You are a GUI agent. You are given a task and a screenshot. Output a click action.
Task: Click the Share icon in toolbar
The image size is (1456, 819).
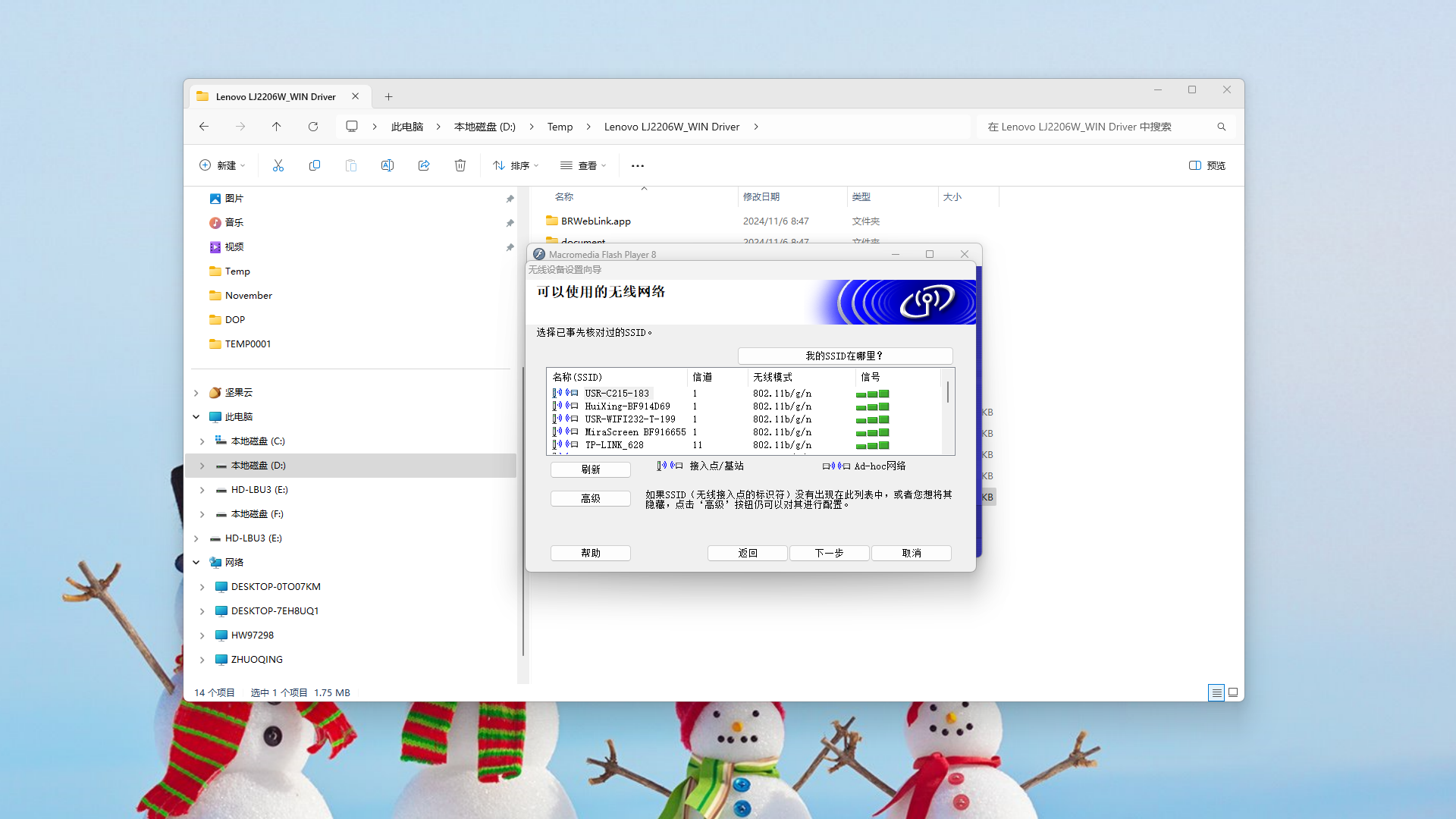424,165
